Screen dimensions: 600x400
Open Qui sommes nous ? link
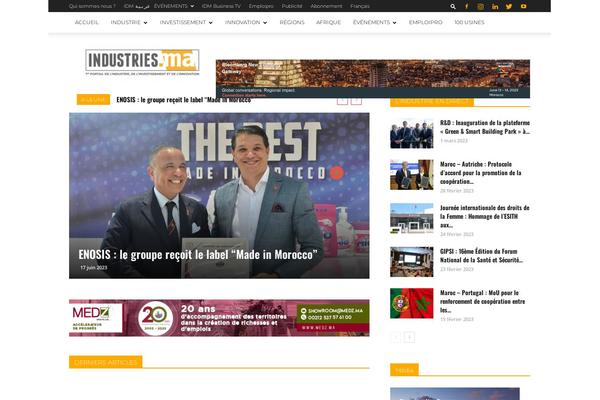tap(92, 6)
